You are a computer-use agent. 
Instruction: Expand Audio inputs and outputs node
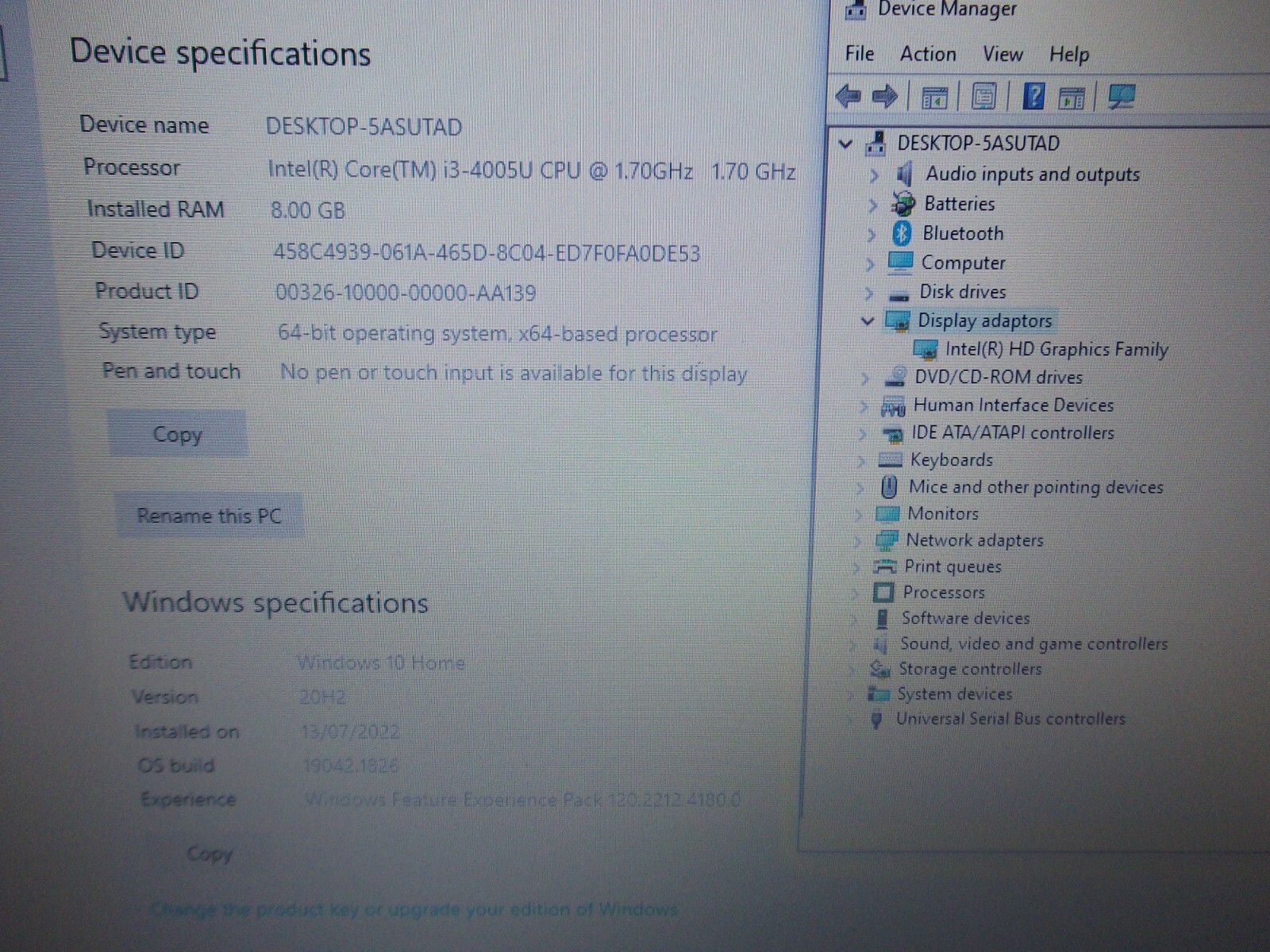[x=874, y=175]
